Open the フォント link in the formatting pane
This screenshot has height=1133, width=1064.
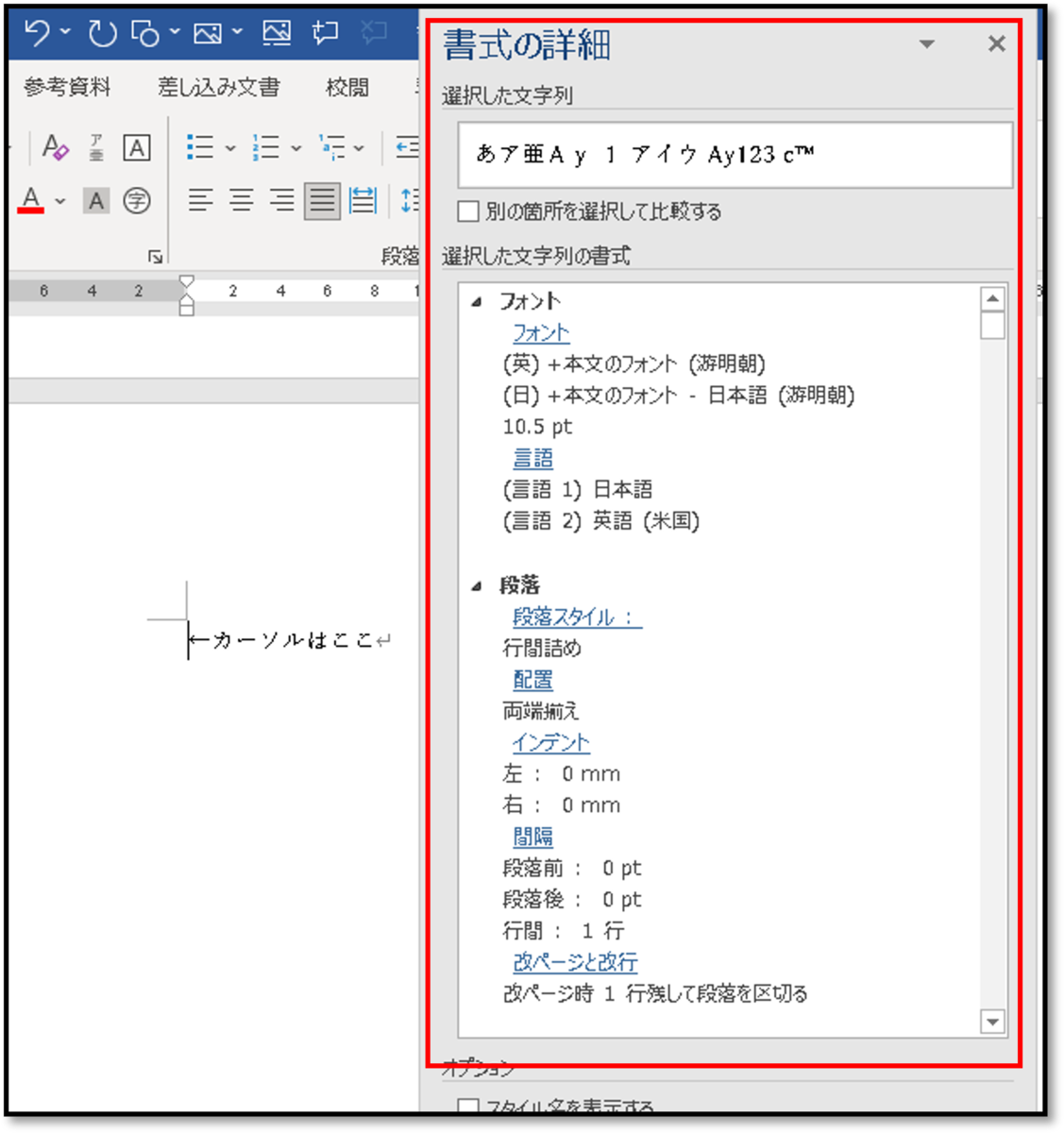tap(539, 332)
